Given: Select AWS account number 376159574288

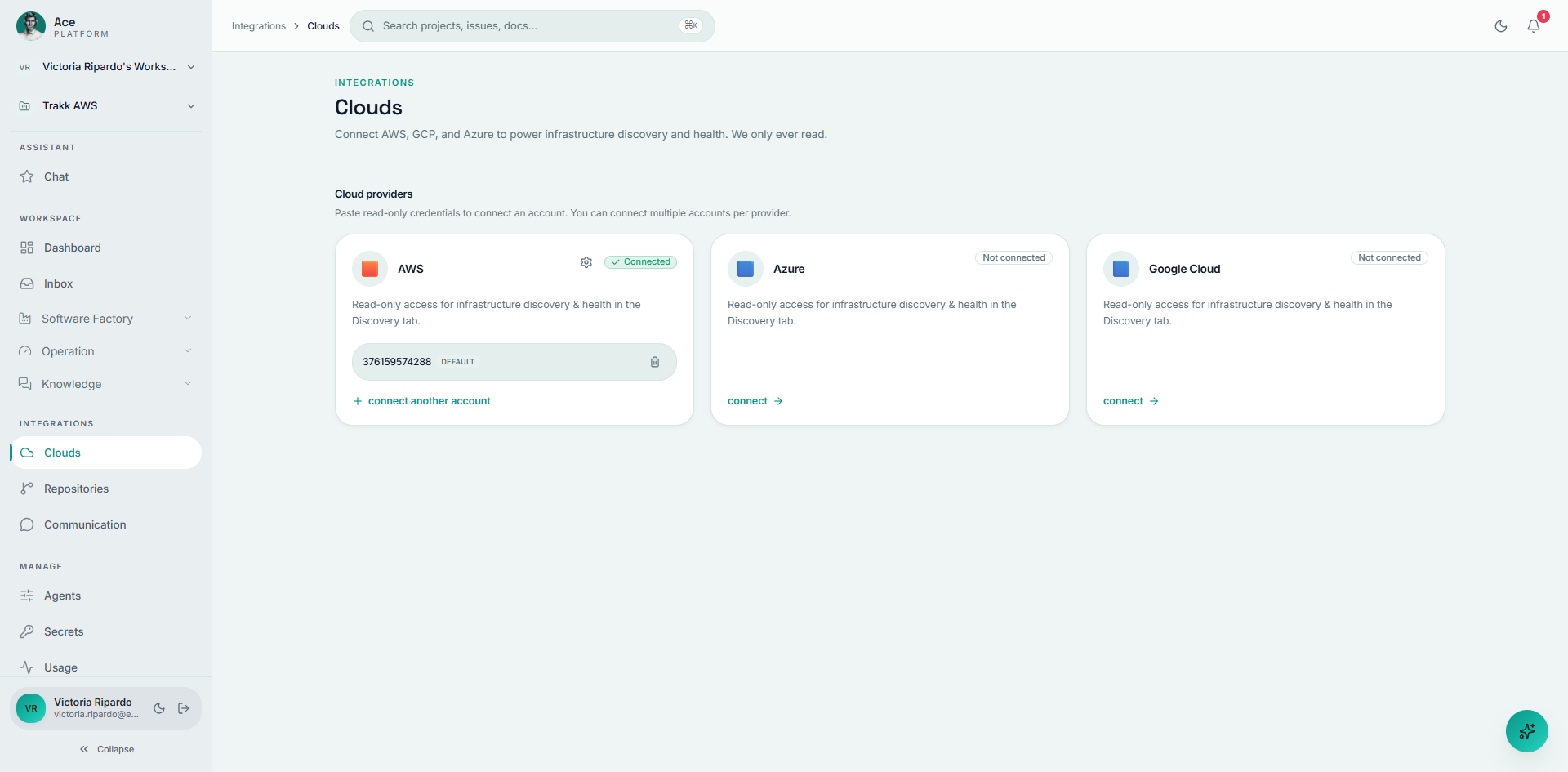Looking at the screenshot, I should [x=397, y=362].
